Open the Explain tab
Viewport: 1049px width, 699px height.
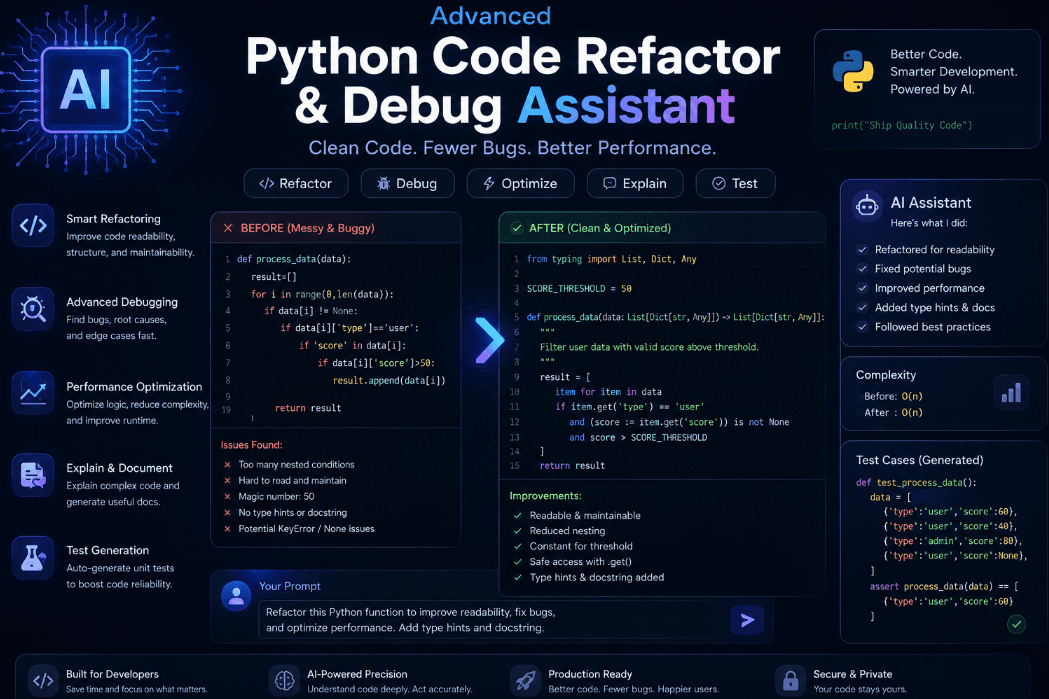coord(635,183)
